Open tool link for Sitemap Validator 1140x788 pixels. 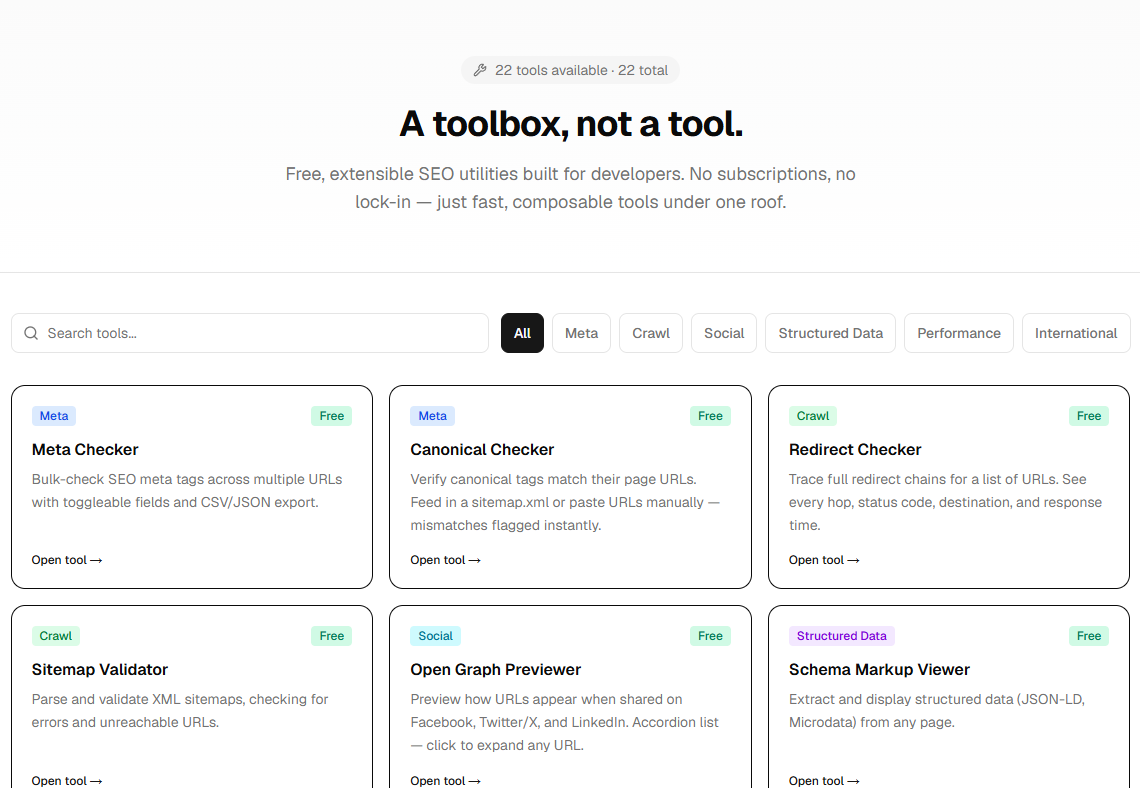point(67,780)
